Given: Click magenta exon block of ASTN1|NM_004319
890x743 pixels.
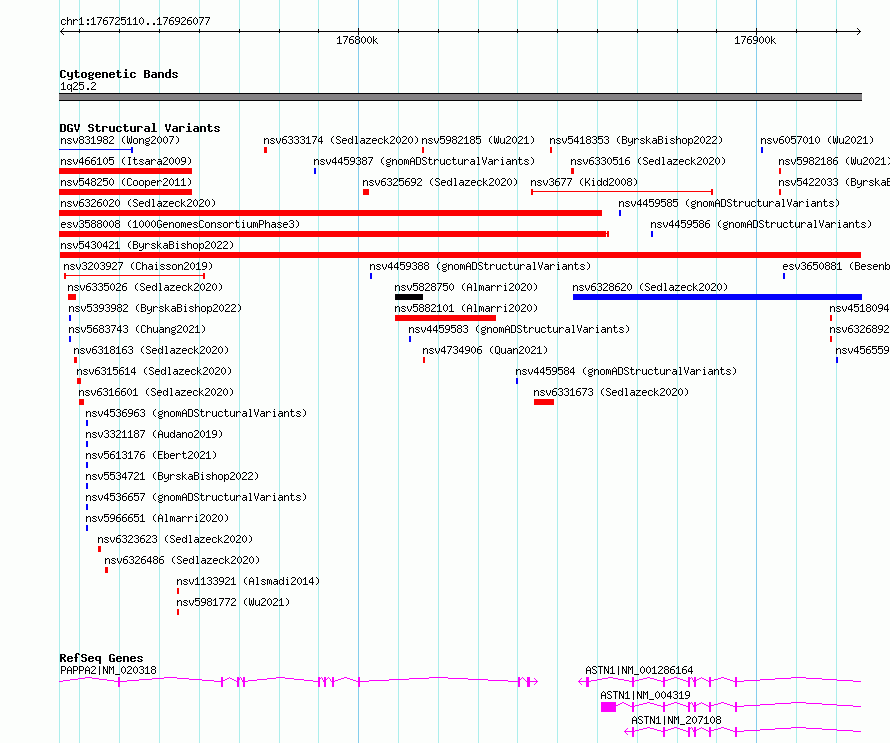Looking at the screenshot, I should pyautogui.click(x=608, y=707).
